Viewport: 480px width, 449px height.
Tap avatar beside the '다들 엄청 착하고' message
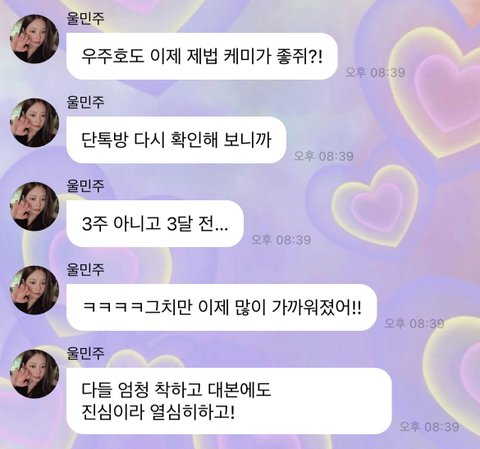[34, 374]
